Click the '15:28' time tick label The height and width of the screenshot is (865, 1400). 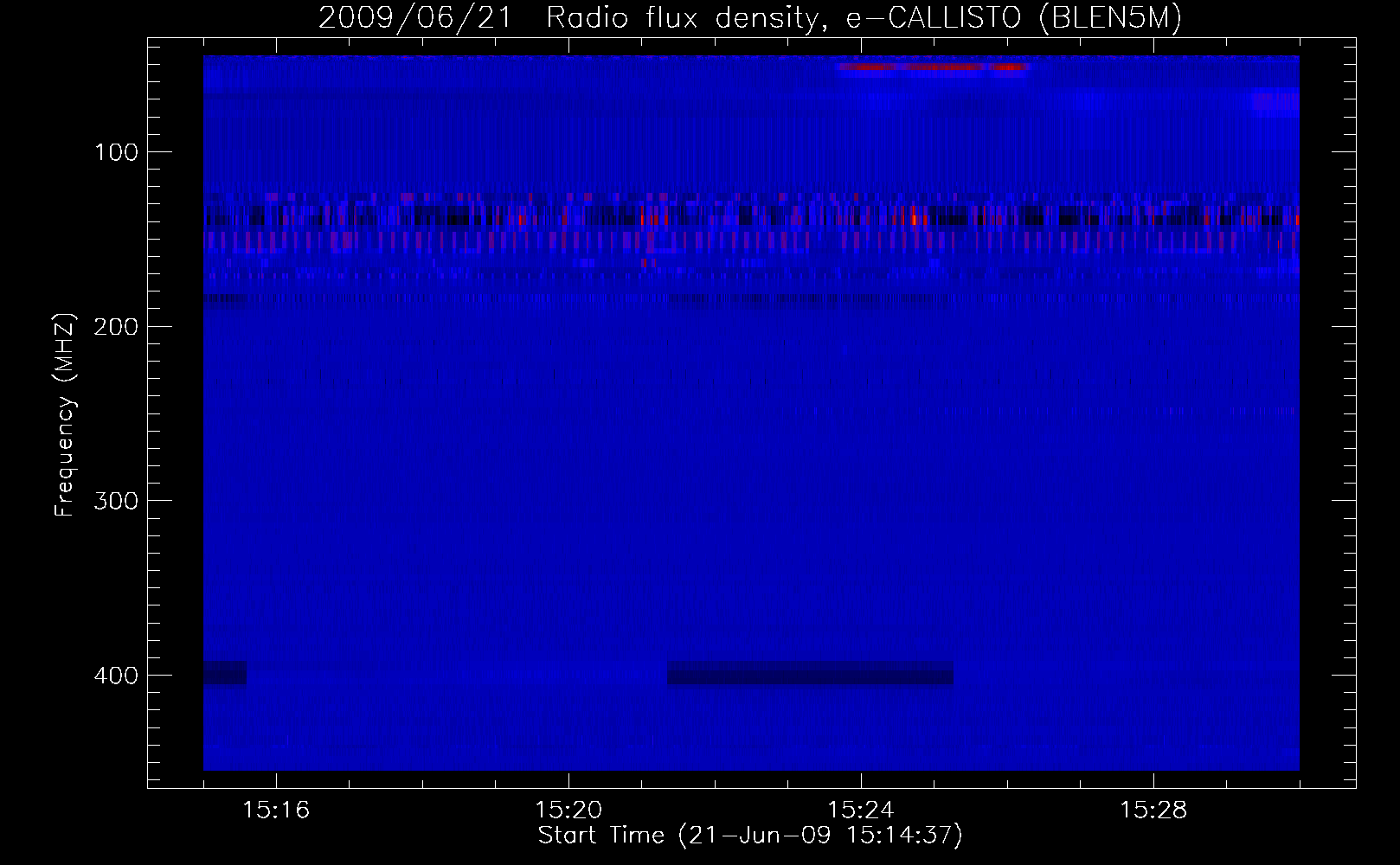tap(1153, 811)
